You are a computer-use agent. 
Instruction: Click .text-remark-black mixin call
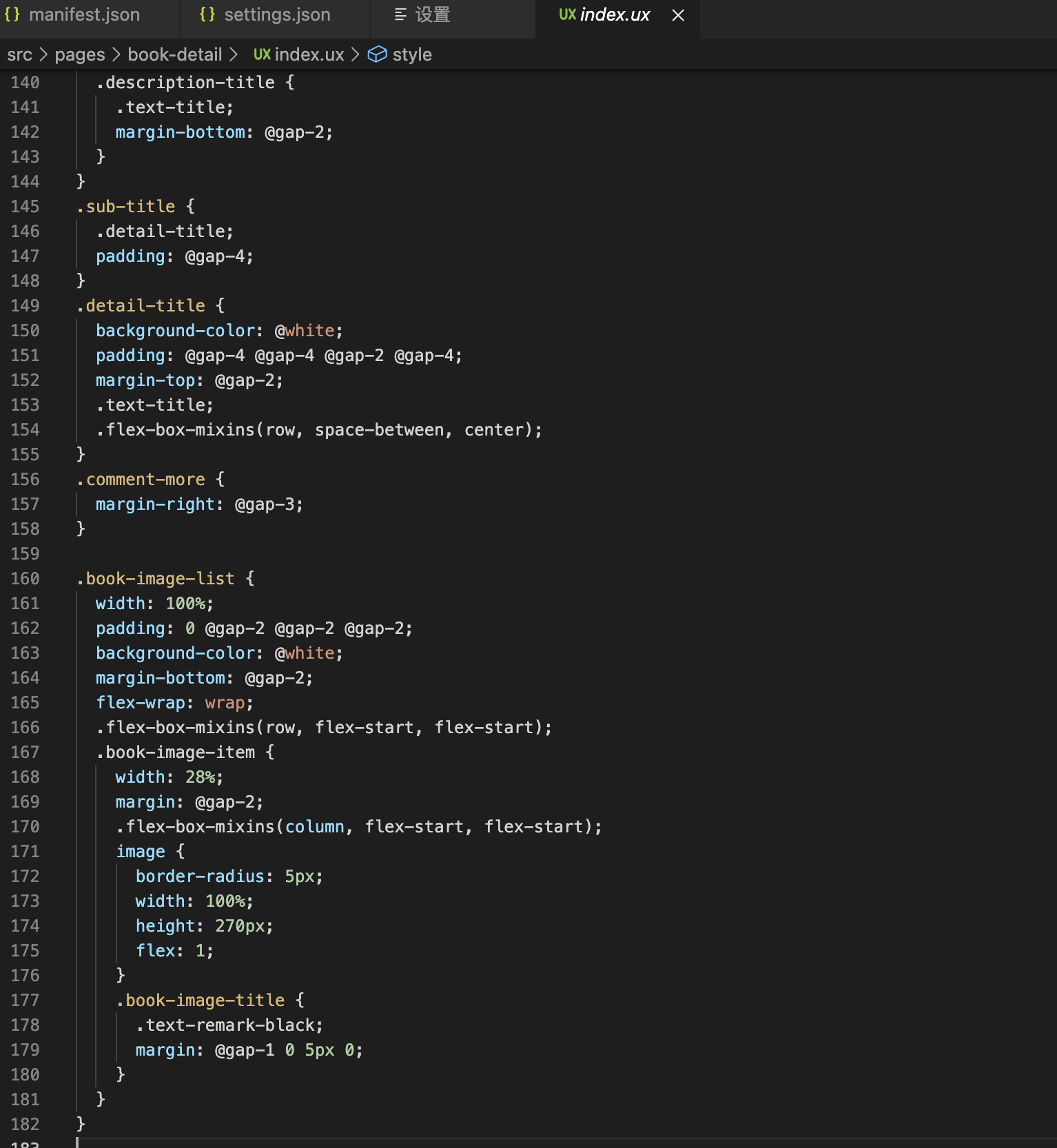point(229,1025)
